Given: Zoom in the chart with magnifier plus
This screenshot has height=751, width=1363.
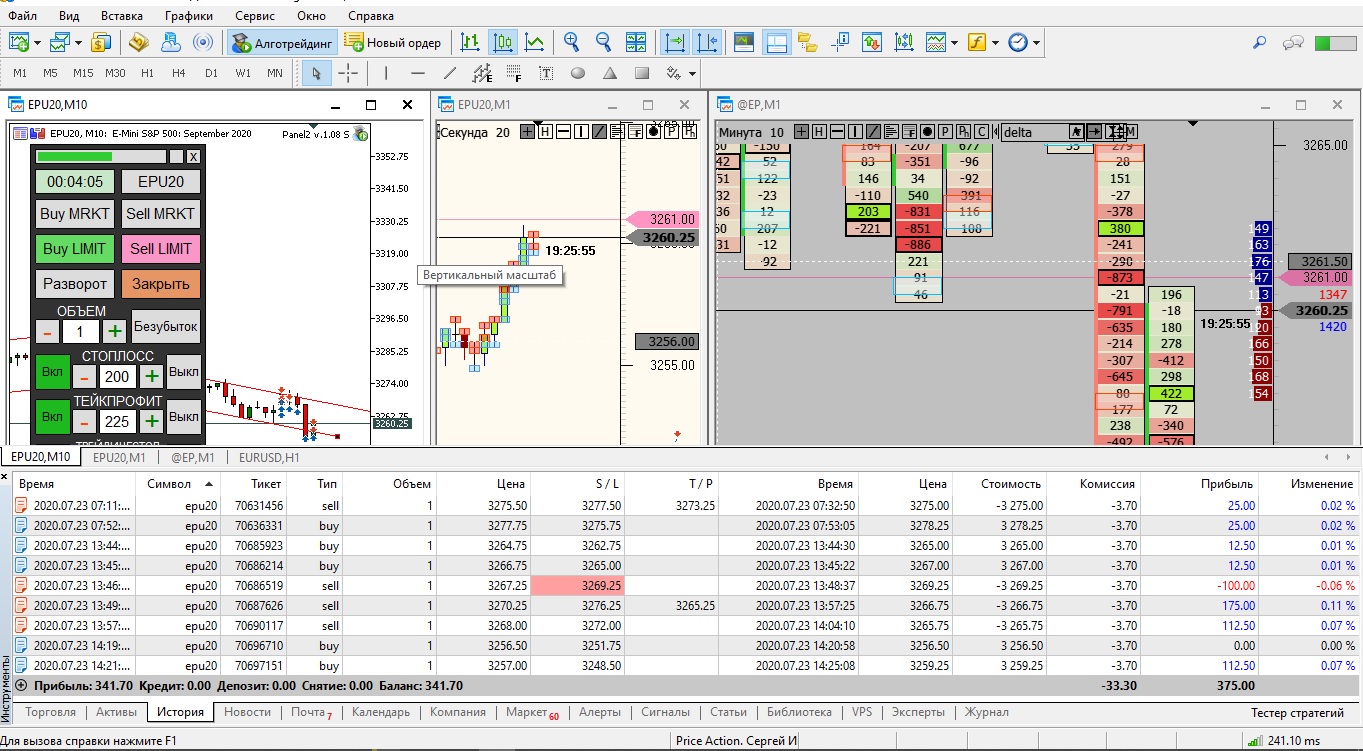Looking at the screenshot, I should click(572, 42).
